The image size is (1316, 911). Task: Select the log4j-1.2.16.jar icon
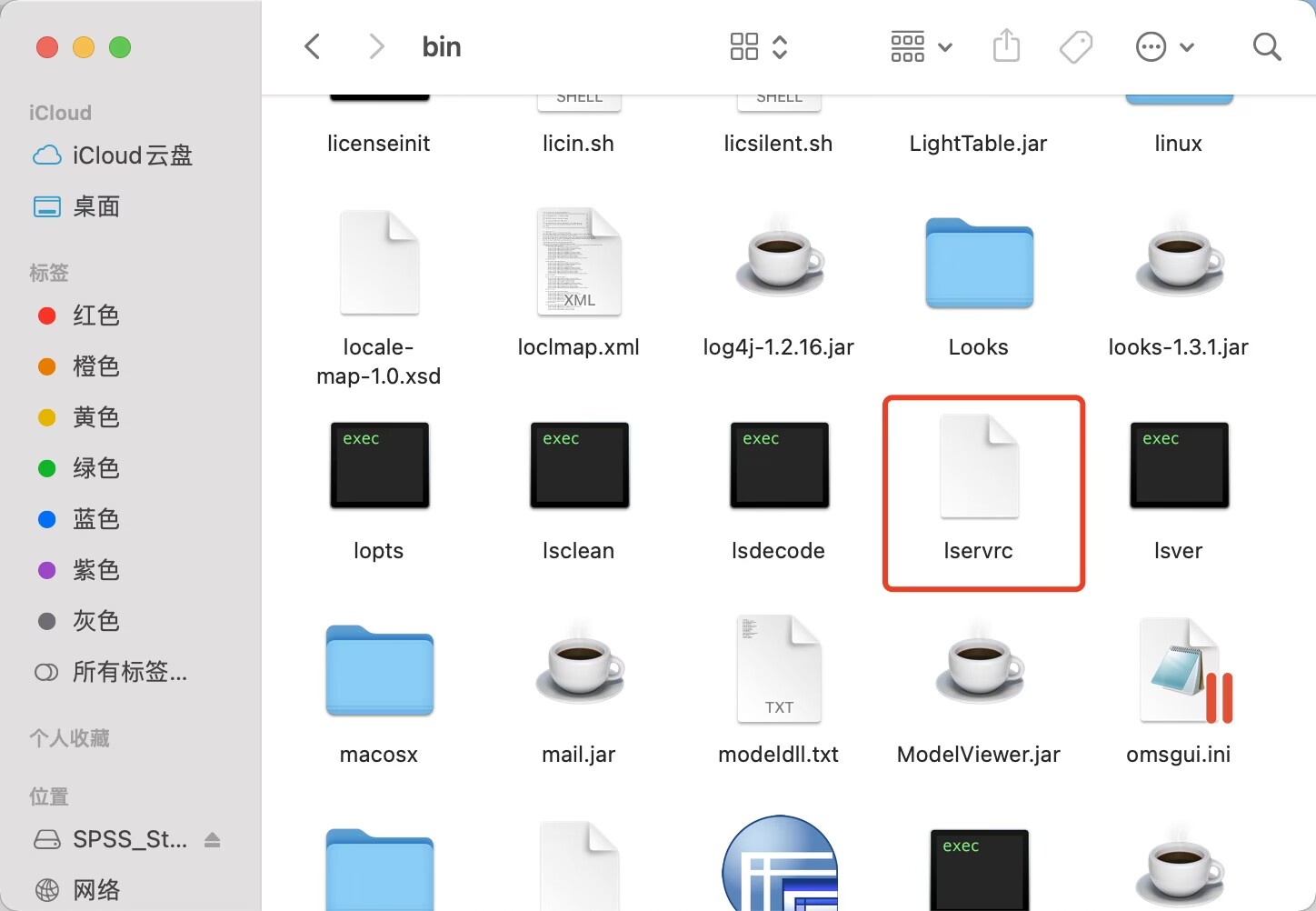click(x=779, y=256)
